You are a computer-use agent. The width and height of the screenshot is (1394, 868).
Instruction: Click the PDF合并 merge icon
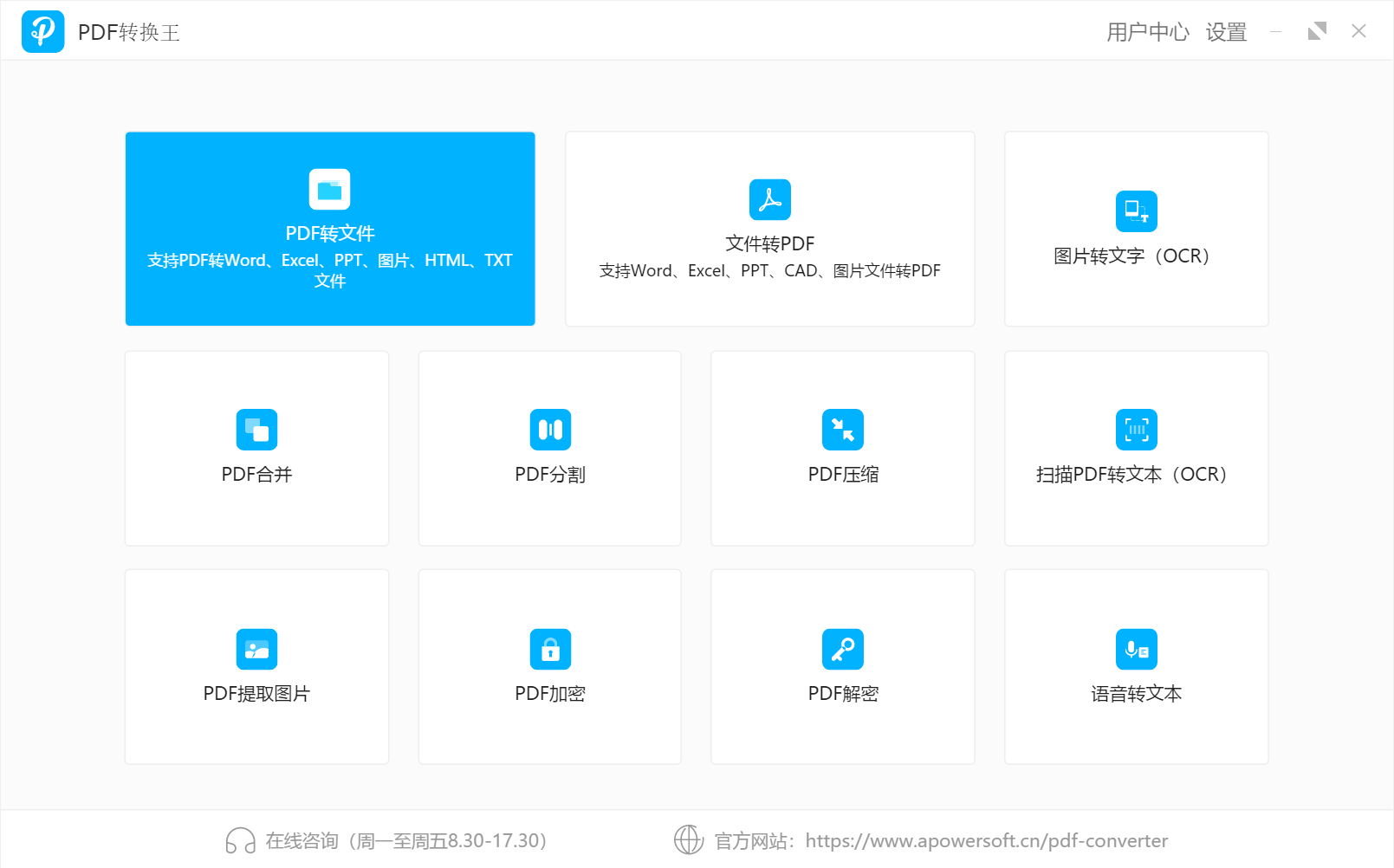[256, 430]
